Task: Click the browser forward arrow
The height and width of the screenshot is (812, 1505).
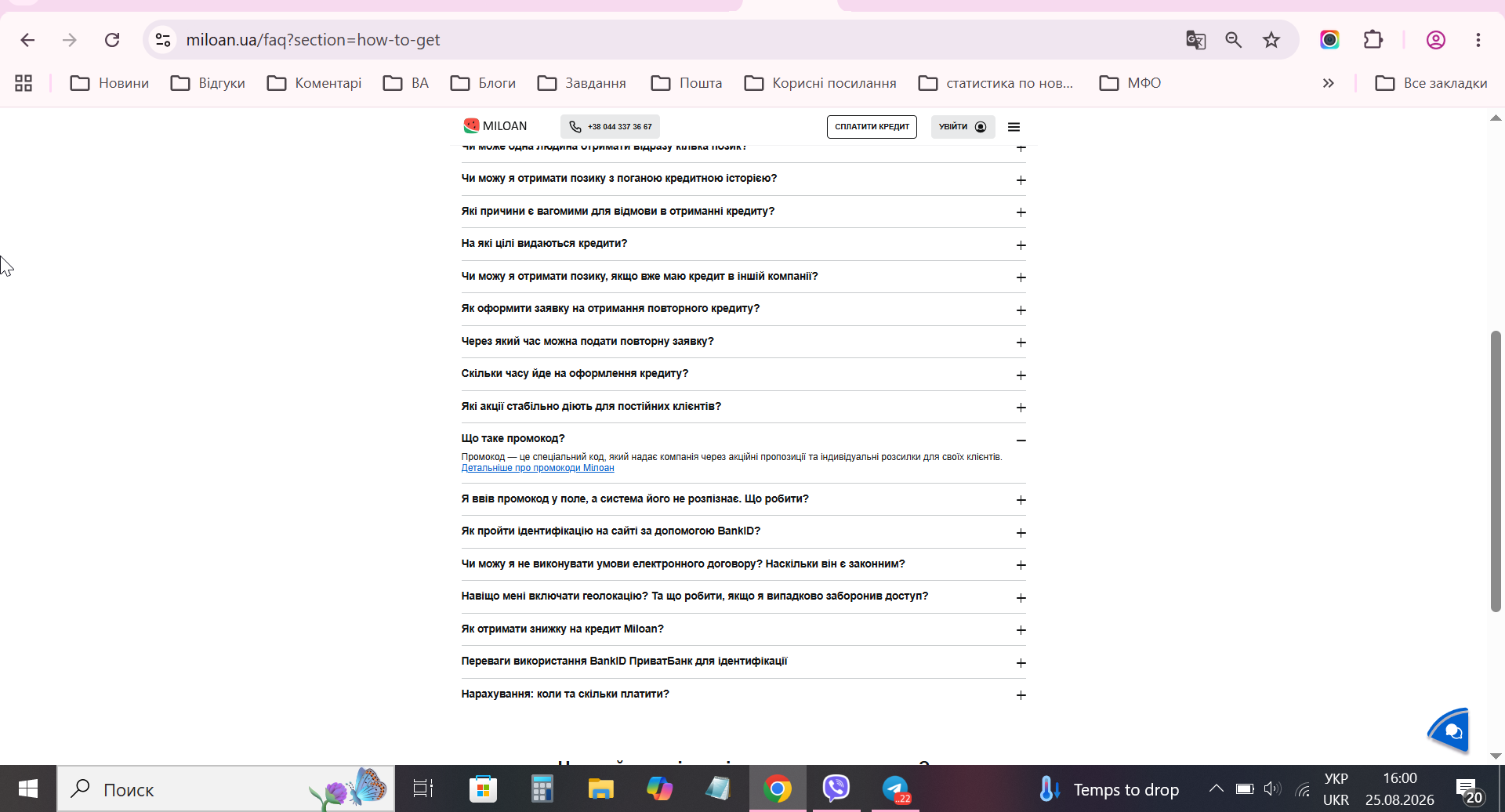Action: [x=70, y=40]
